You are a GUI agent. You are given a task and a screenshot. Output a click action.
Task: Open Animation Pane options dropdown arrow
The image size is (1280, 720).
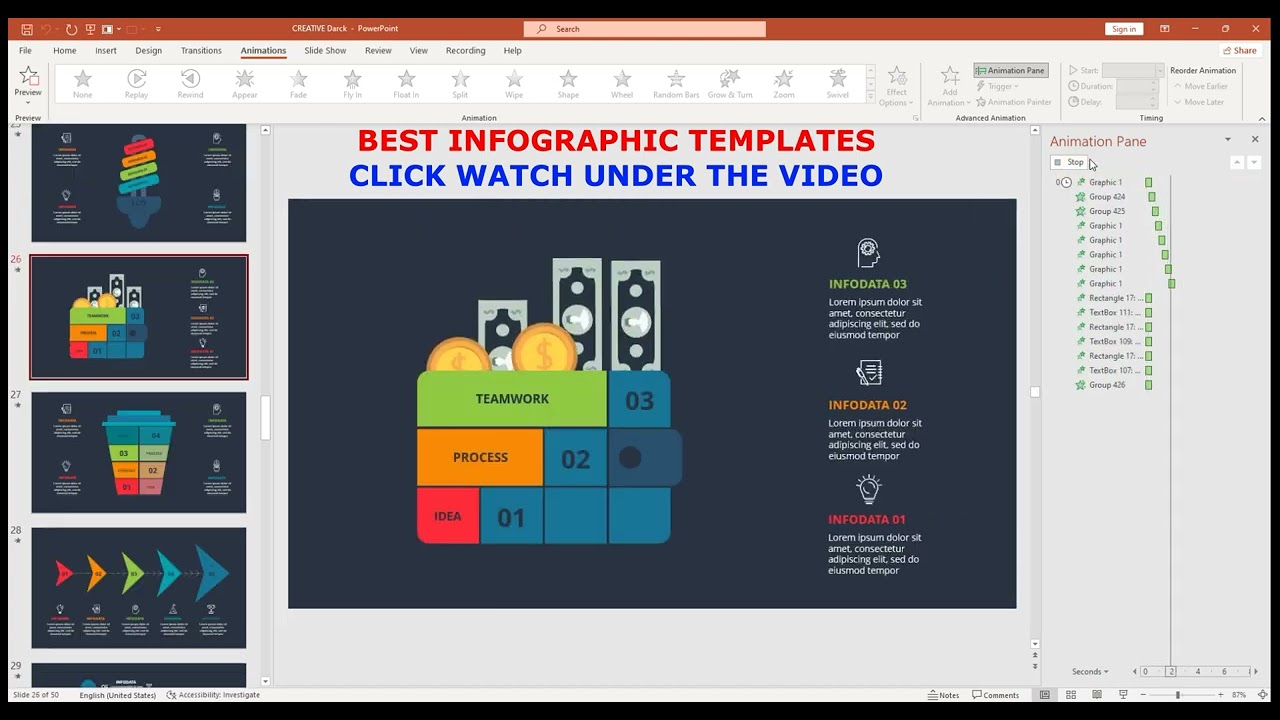coord(1228,140)
